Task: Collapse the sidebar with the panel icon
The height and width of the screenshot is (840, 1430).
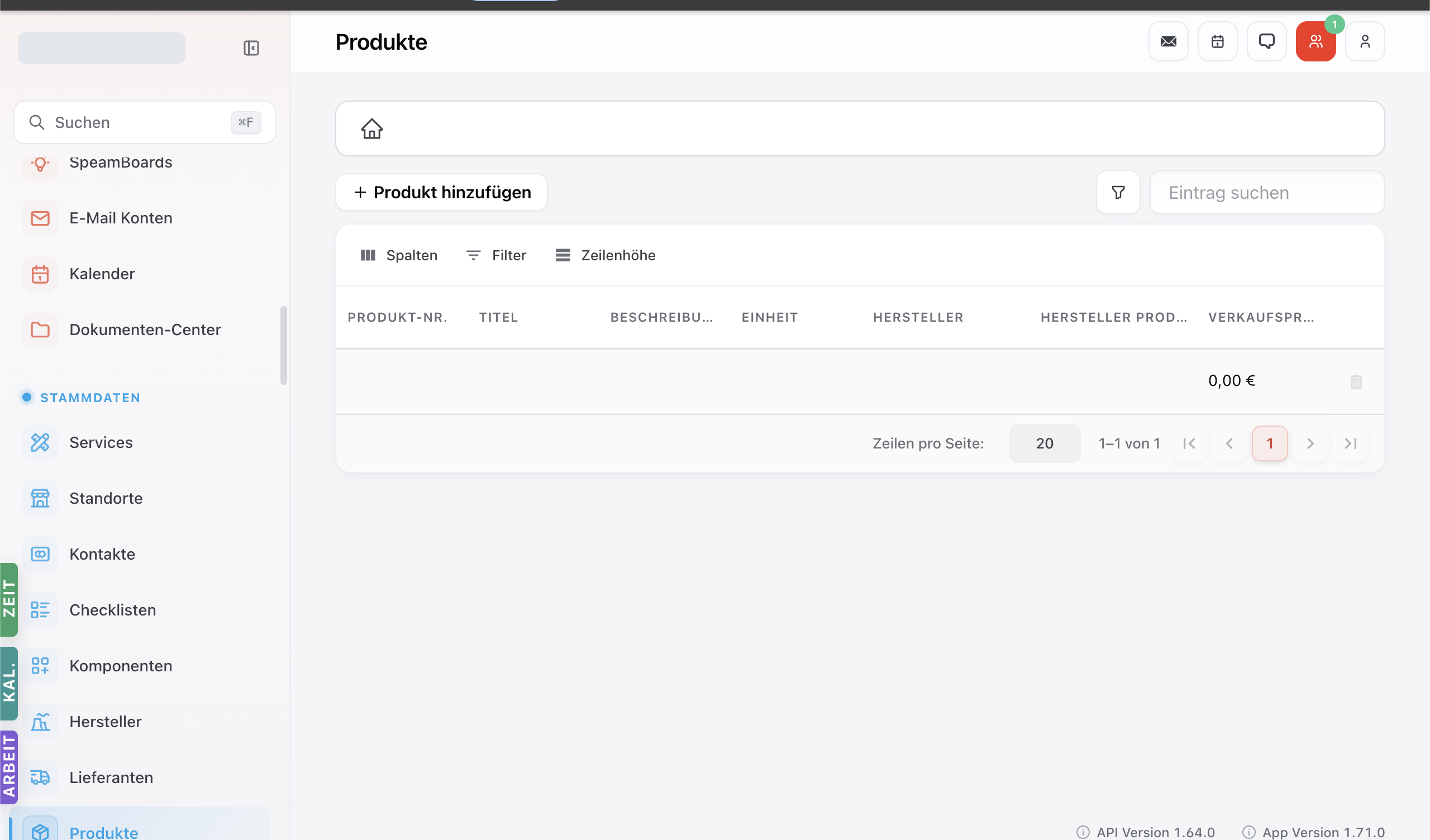Action: coord(251,47)
